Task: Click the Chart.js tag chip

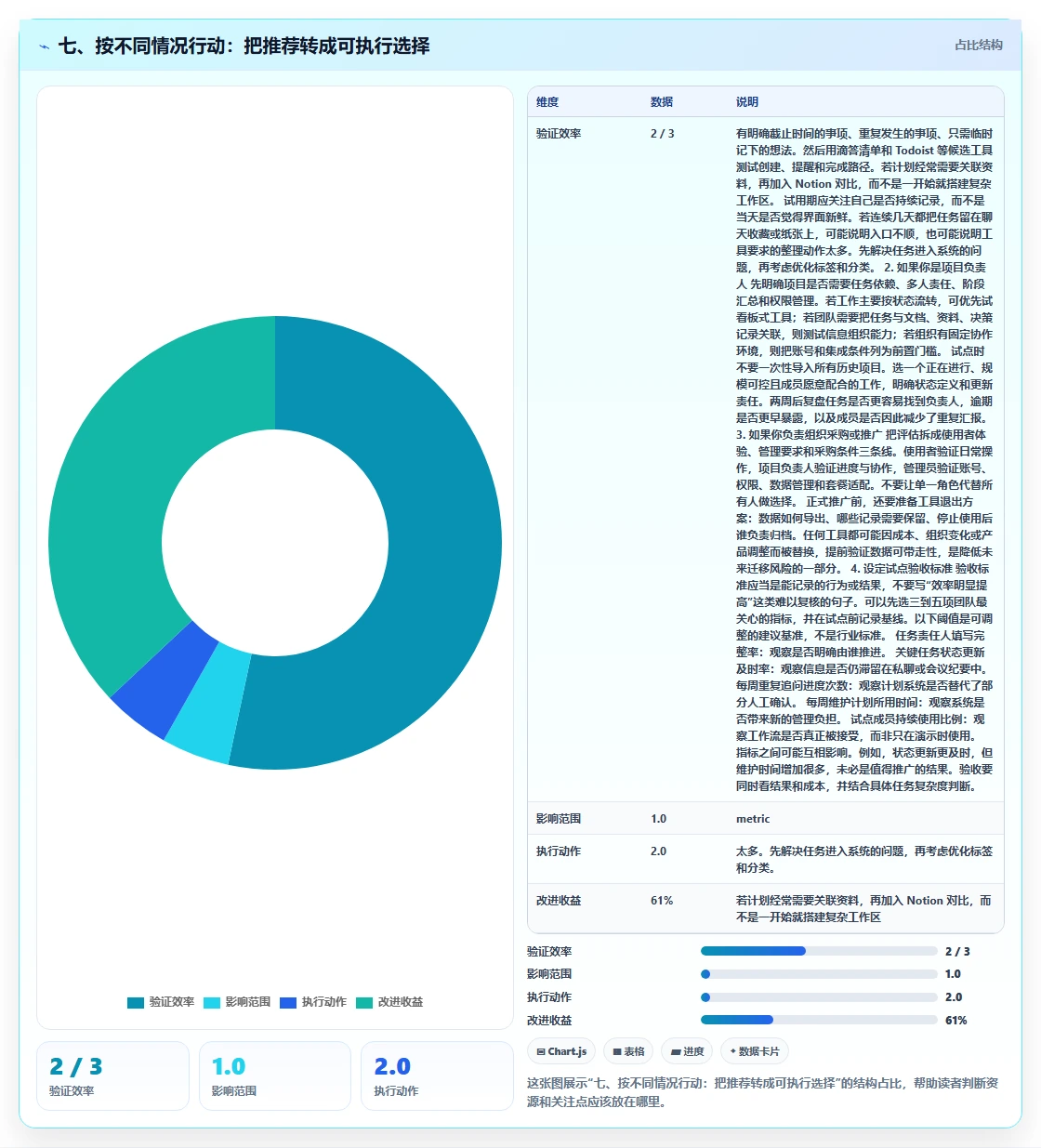Action: pyautogui.click(x=561, y=1051)
